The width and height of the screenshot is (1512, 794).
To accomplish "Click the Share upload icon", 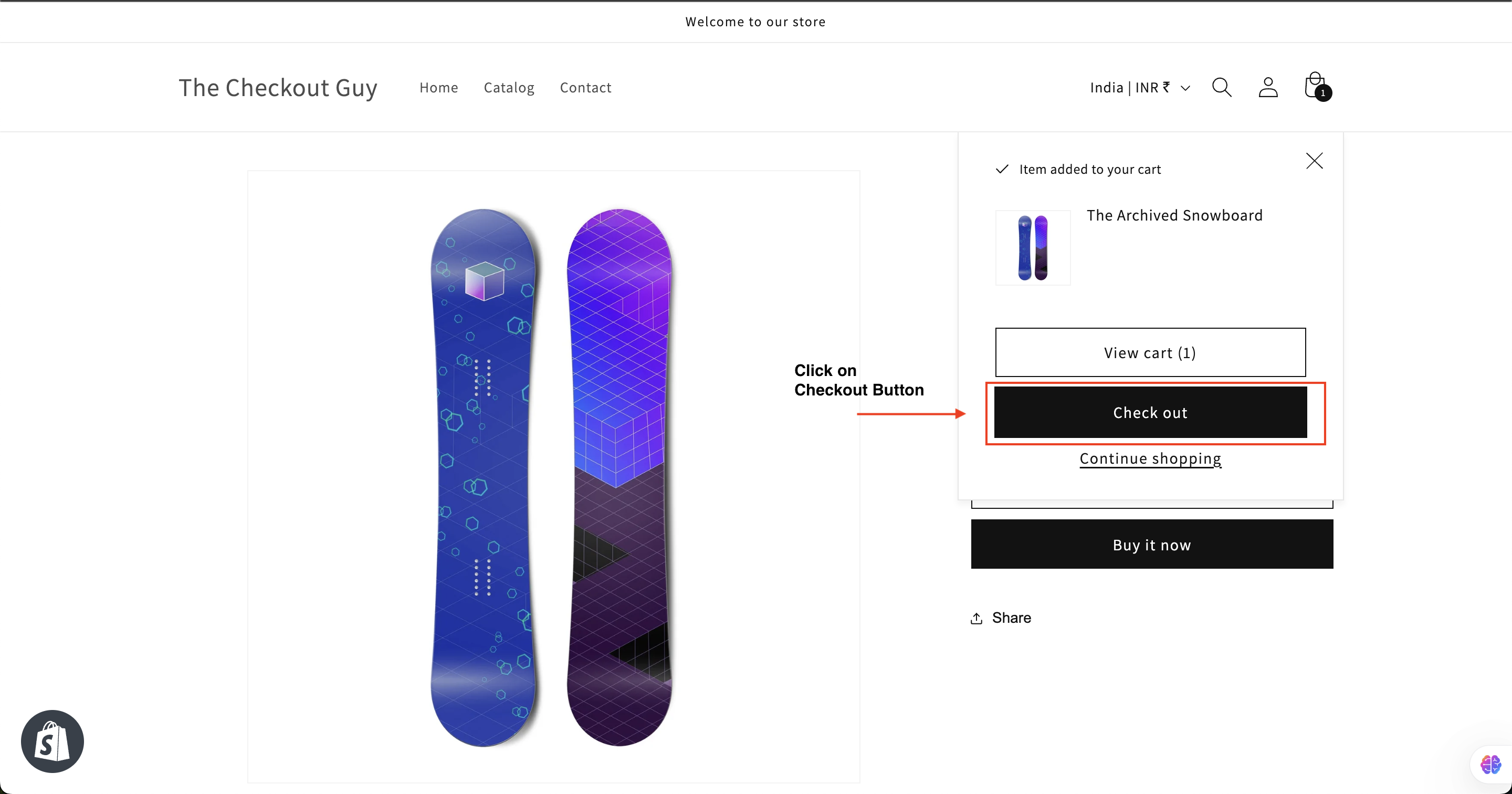I will click(976, 619).
